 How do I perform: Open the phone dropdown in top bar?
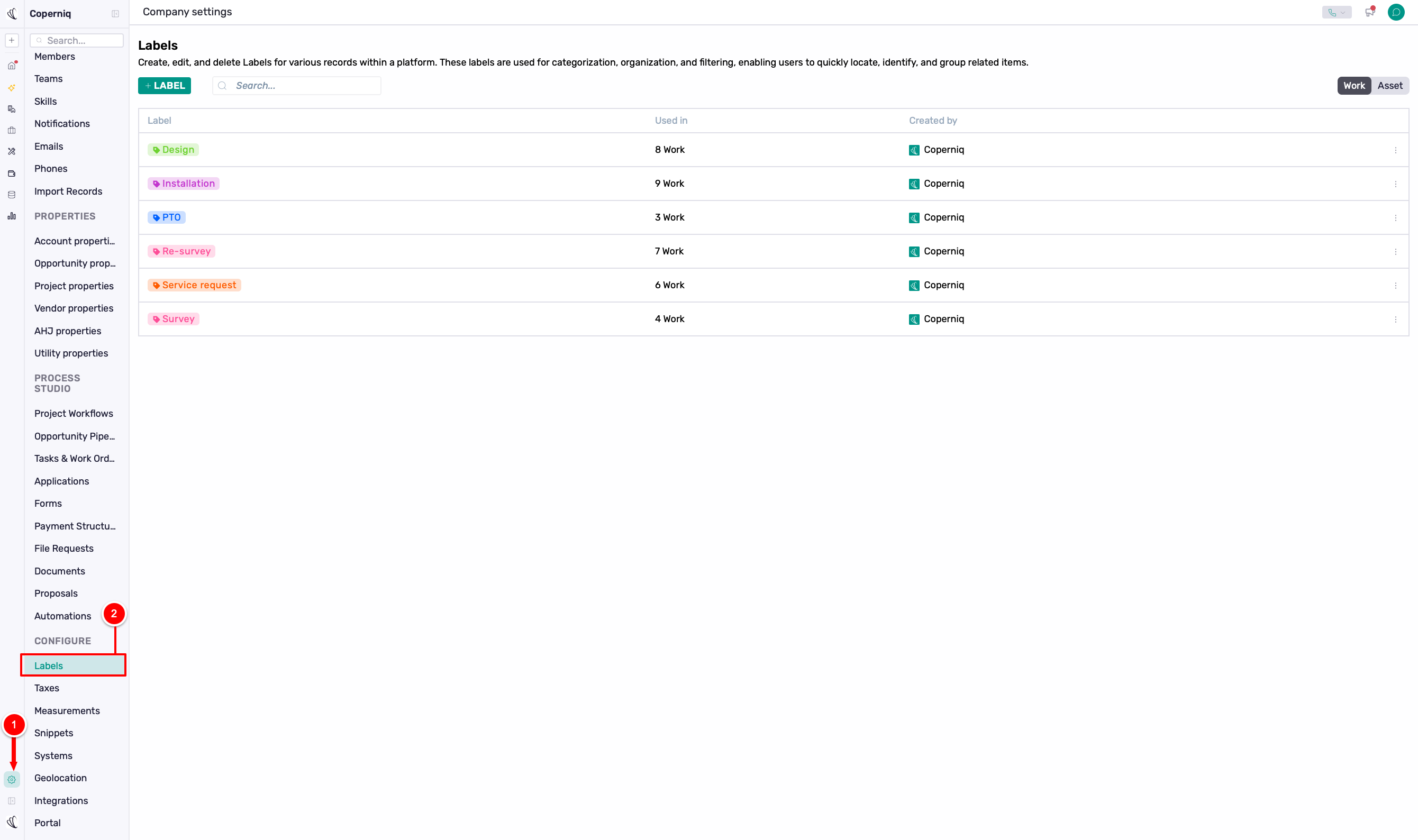click(1337, 13)
